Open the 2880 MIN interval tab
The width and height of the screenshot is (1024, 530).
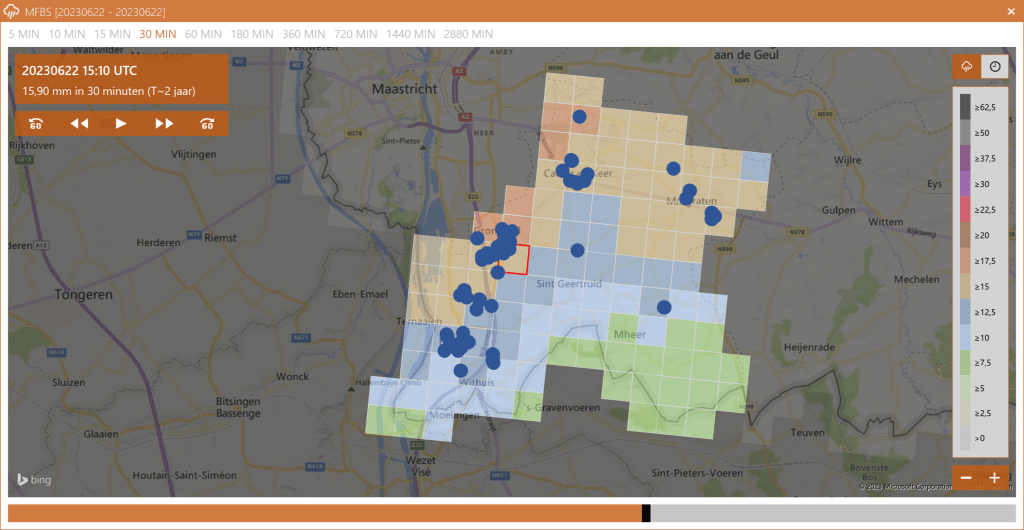click(x=468, y=34)
